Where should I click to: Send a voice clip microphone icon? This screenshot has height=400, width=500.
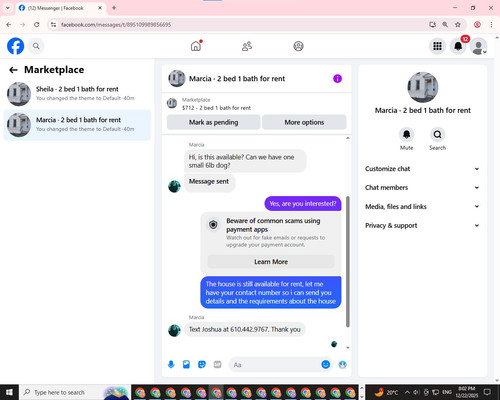pyautogui.click(x=171, y=364)
